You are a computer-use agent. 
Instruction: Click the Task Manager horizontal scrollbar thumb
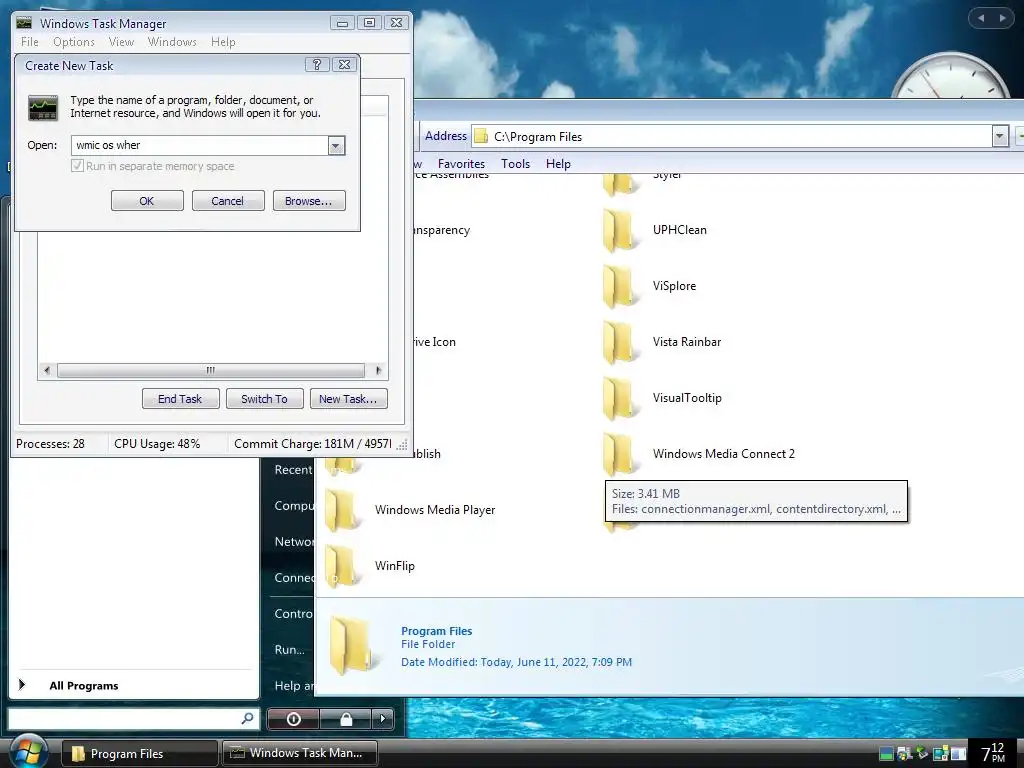(210, 370)
